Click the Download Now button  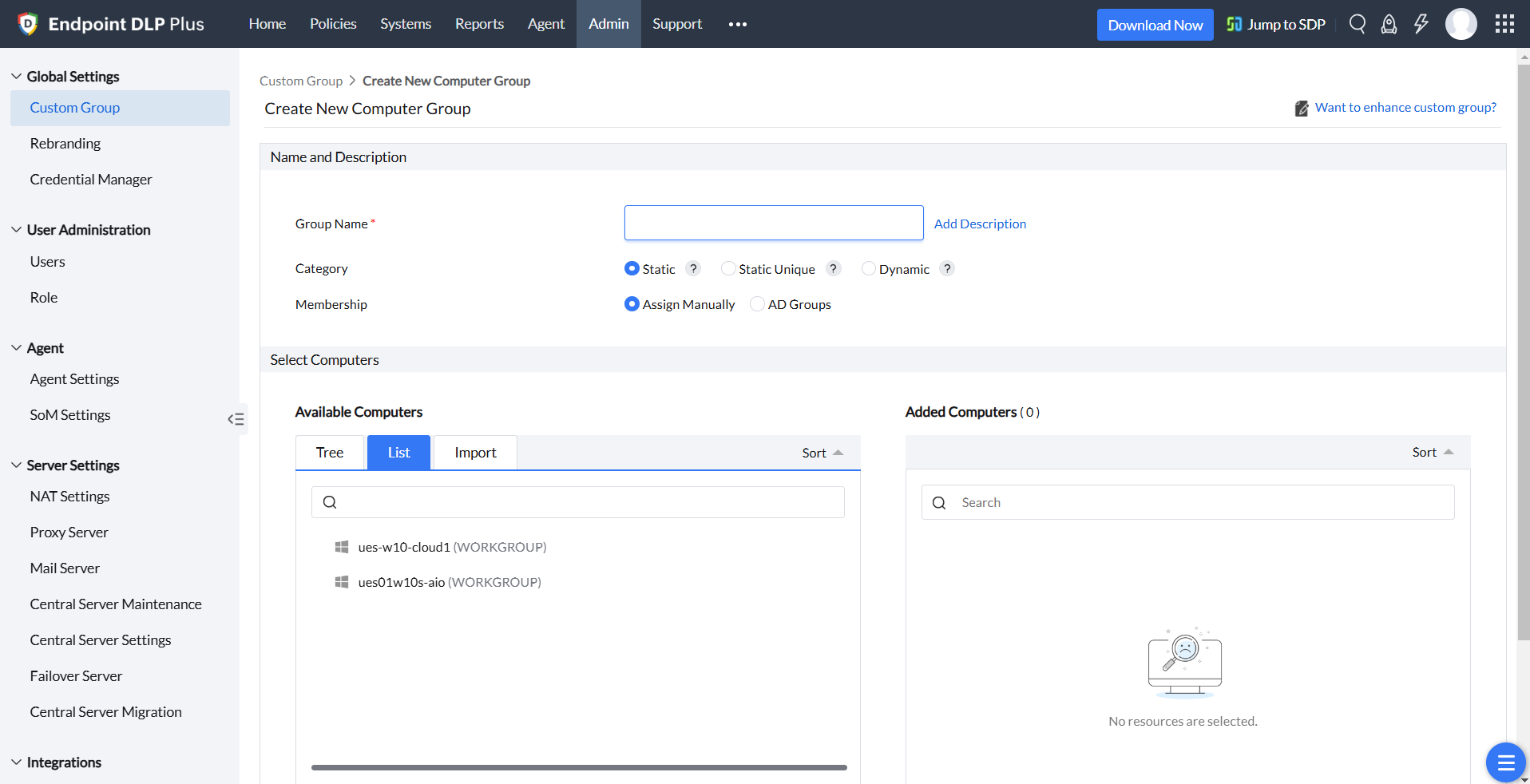coord(1155,25)
